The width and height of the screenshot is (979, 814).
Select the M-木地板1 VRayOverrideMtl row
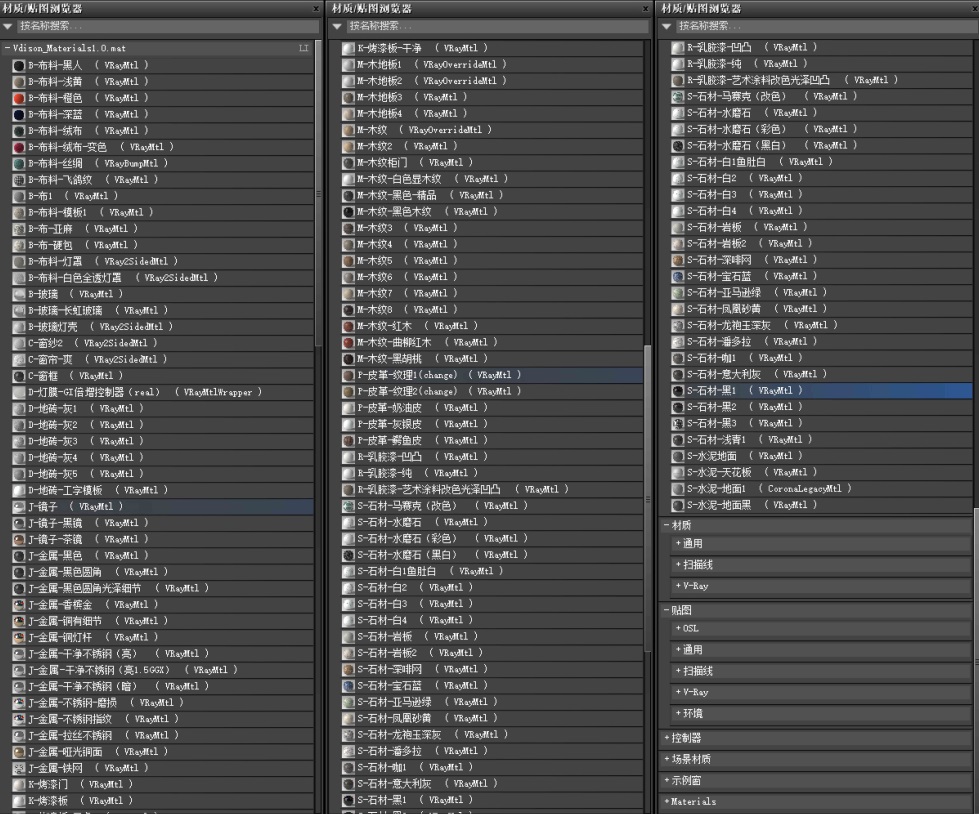tap(492, 64)
